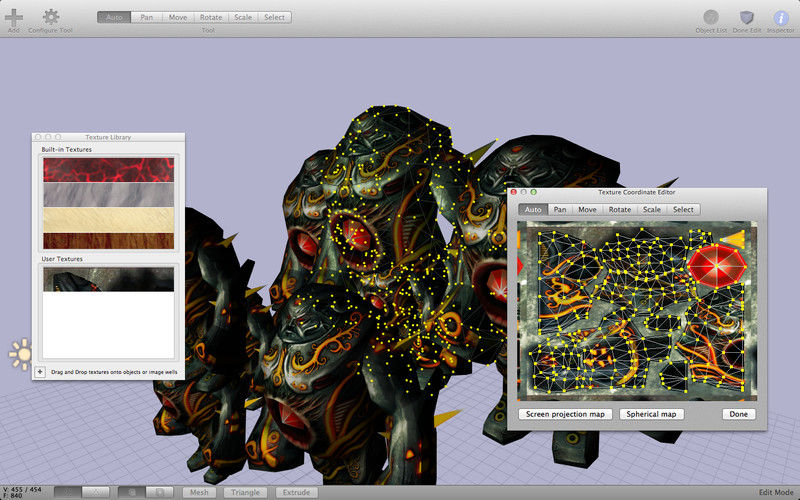Screen dimensions: 800x500
Task: Open Configure Tool gear icon
Action: point(51,17)
